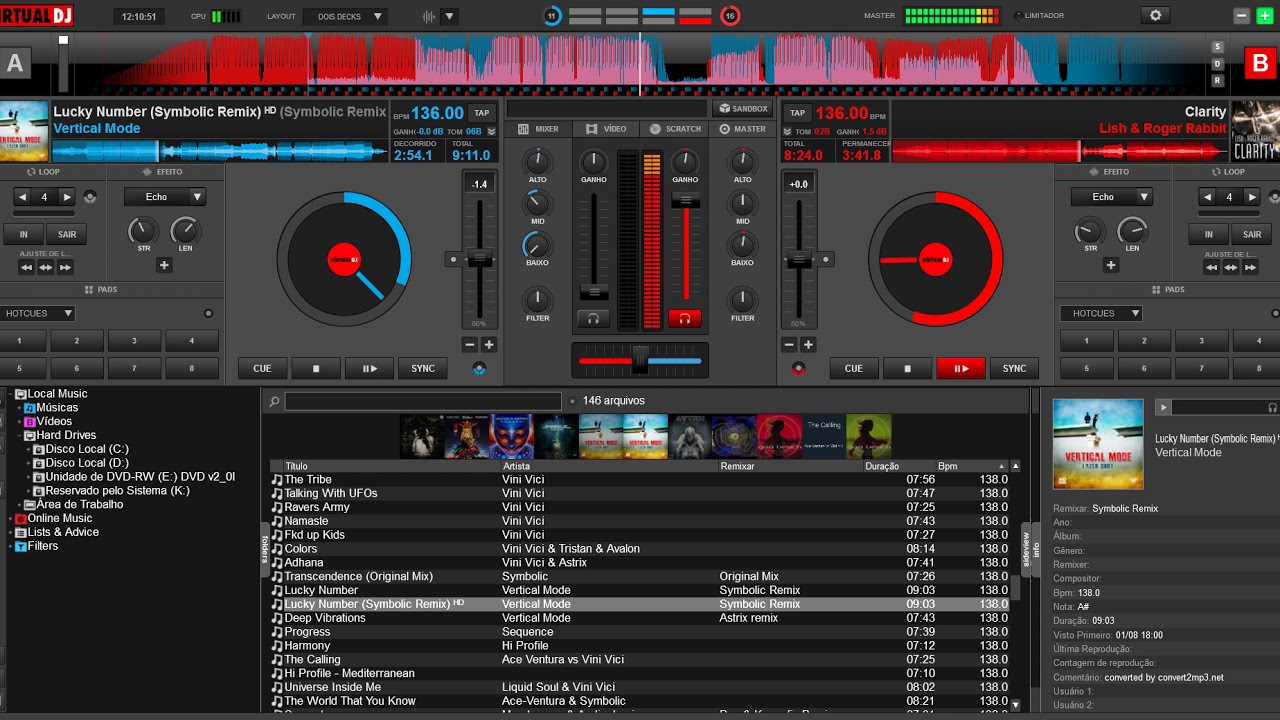Click the Vídeos folder icon
Screen dimensions: 1280x720
[x=30, y=422]
